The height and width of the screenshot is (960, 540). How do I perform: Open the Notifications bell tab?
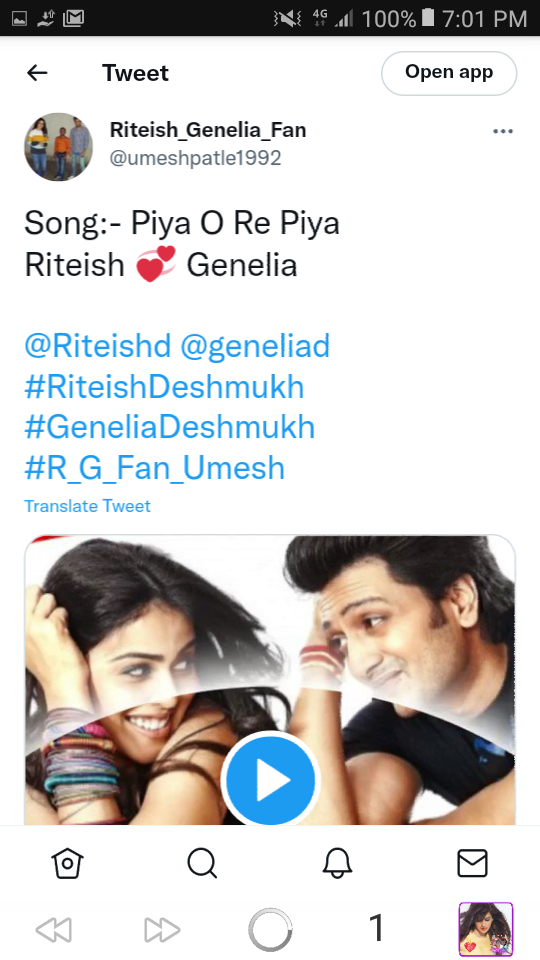pyautogui.click(x=337, y=864)
